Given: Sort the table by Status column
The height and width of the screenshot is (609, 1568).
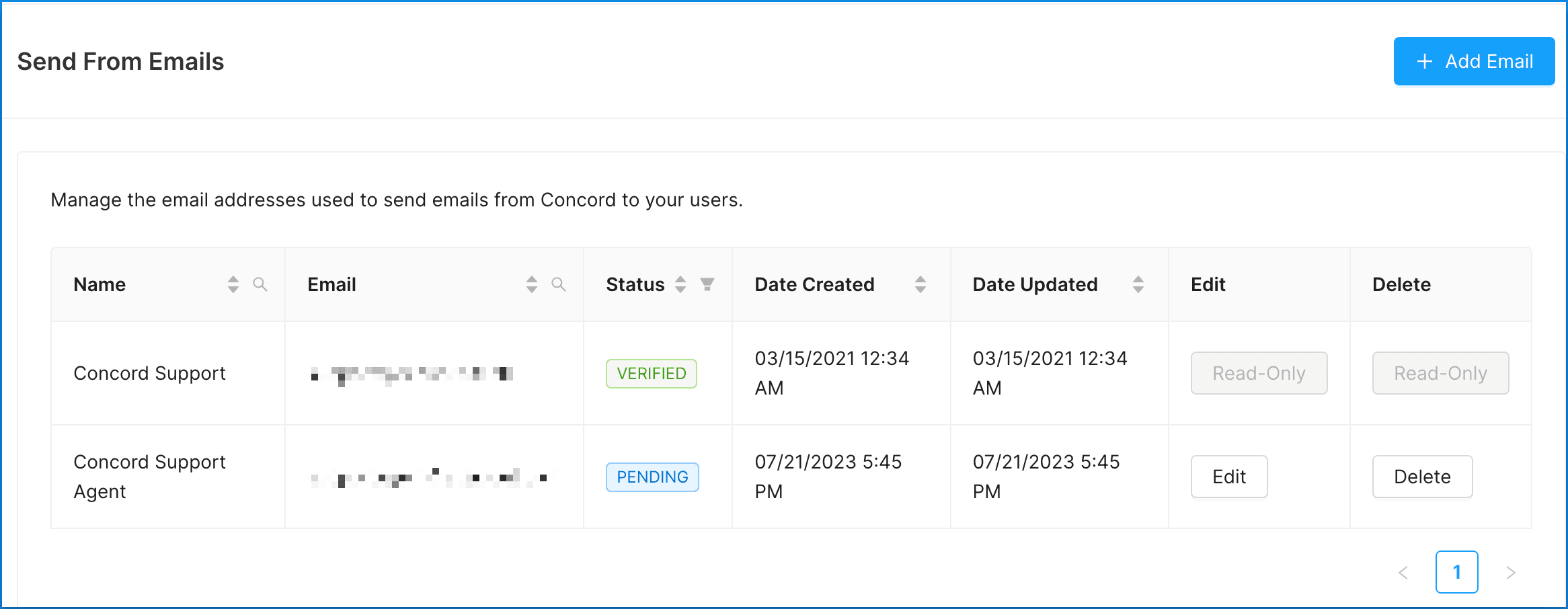Looking at the screenshot, I should coord(680,284).
